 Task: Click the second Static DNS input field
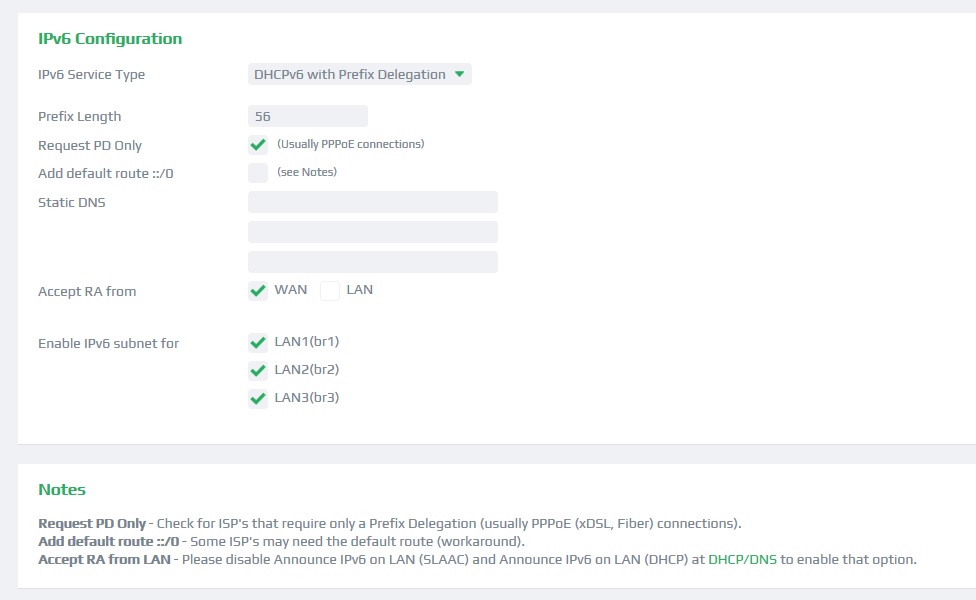click(373, 232)
